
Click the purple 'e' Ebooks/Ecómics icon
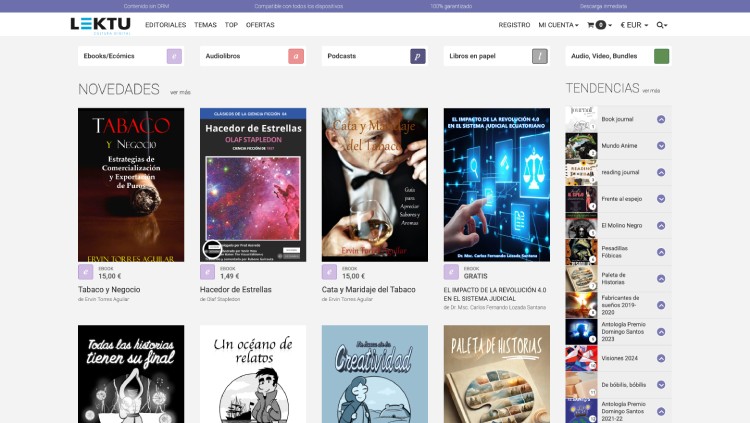pos(174,56)
